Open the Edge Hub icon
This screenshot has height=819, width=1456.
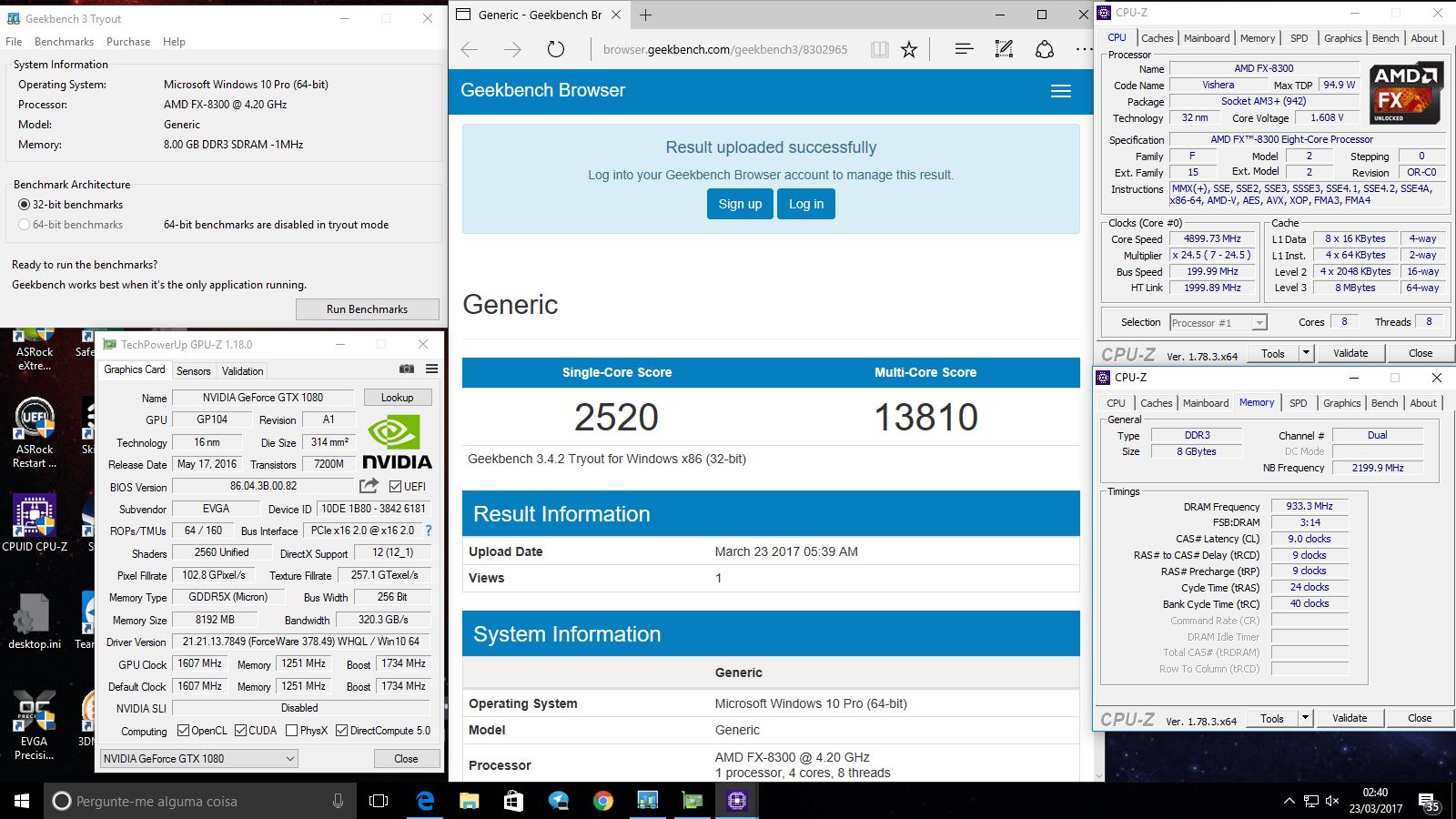(x=964, y=49)
